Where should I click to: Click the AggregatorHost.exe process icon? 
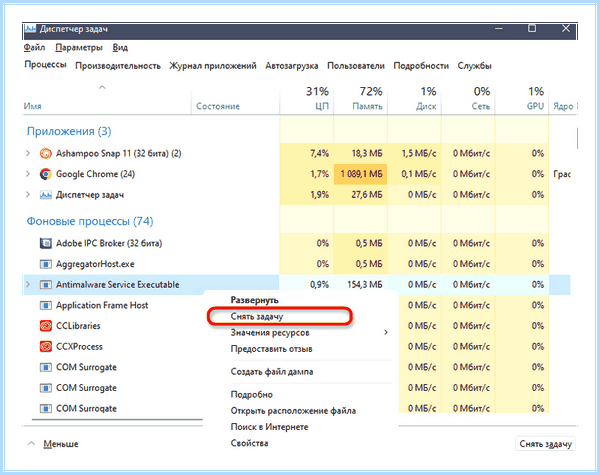[46, 264]
